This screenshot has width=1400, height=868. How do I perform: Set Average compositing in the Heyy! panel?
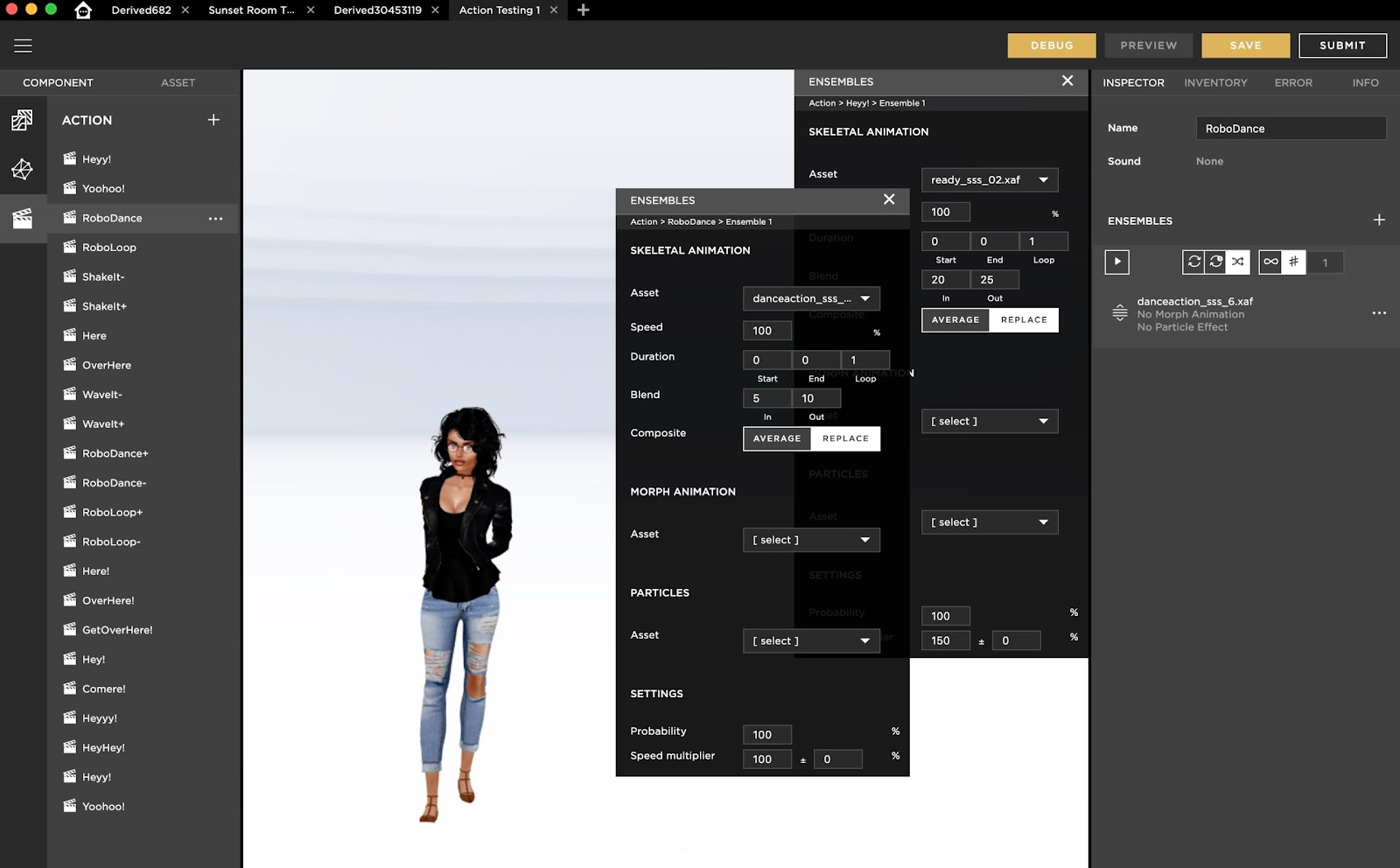click(x=955, y=320)
